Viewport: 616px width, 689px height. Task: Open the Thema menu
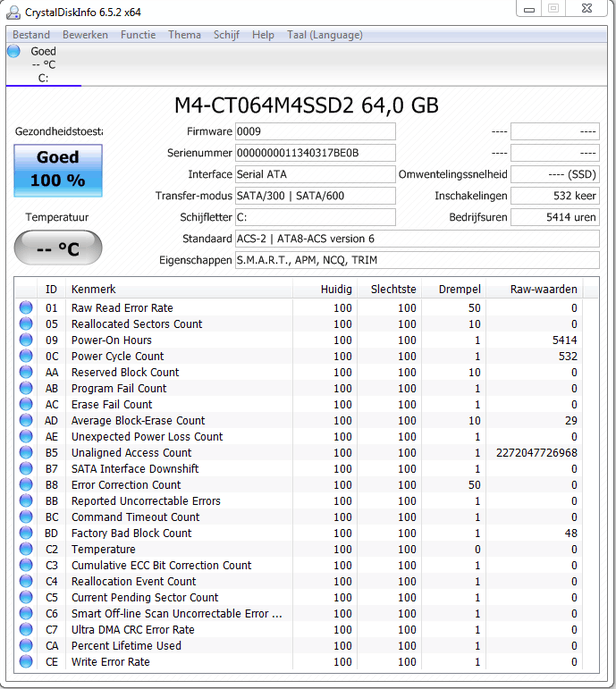click(185, 35)
